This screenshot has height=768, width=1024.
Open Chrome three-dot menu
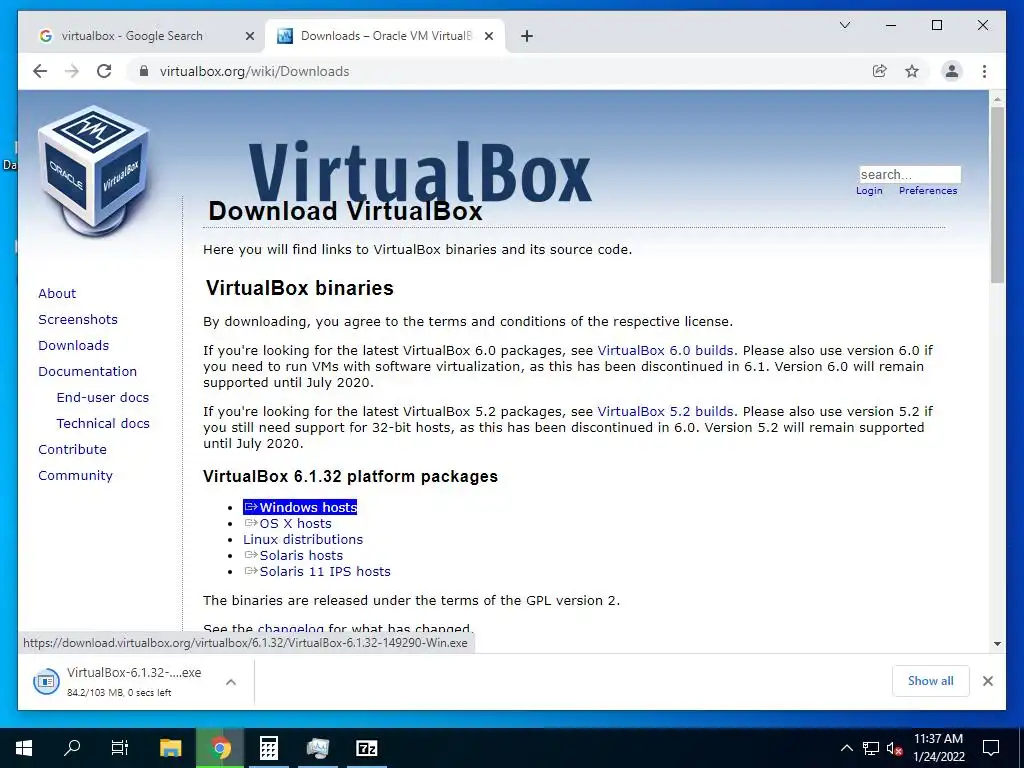984,71
